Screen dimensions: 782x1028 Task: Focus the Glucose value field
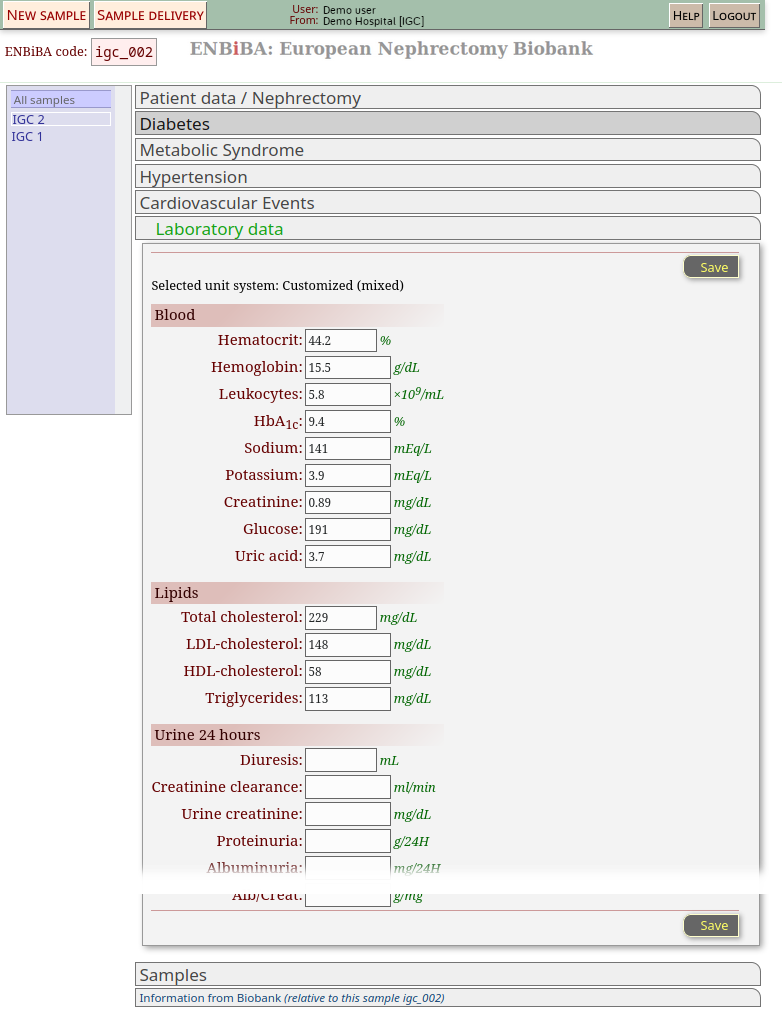pos(347,530)
